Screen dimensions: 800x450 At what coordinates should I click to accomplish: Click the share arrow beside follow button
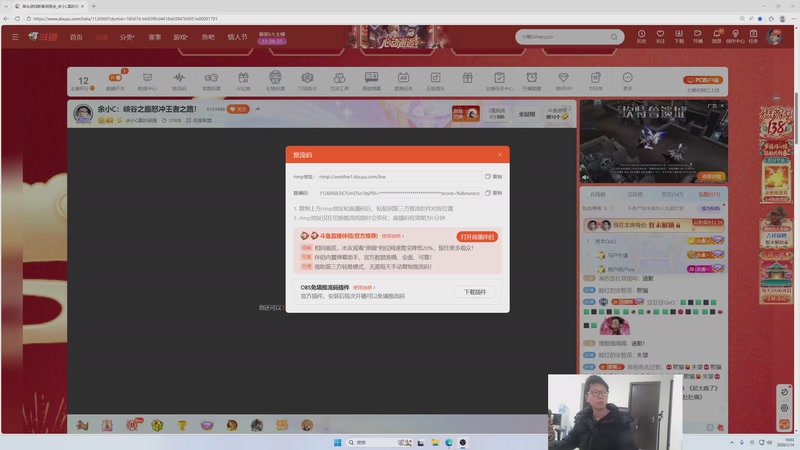click(257, 109)
